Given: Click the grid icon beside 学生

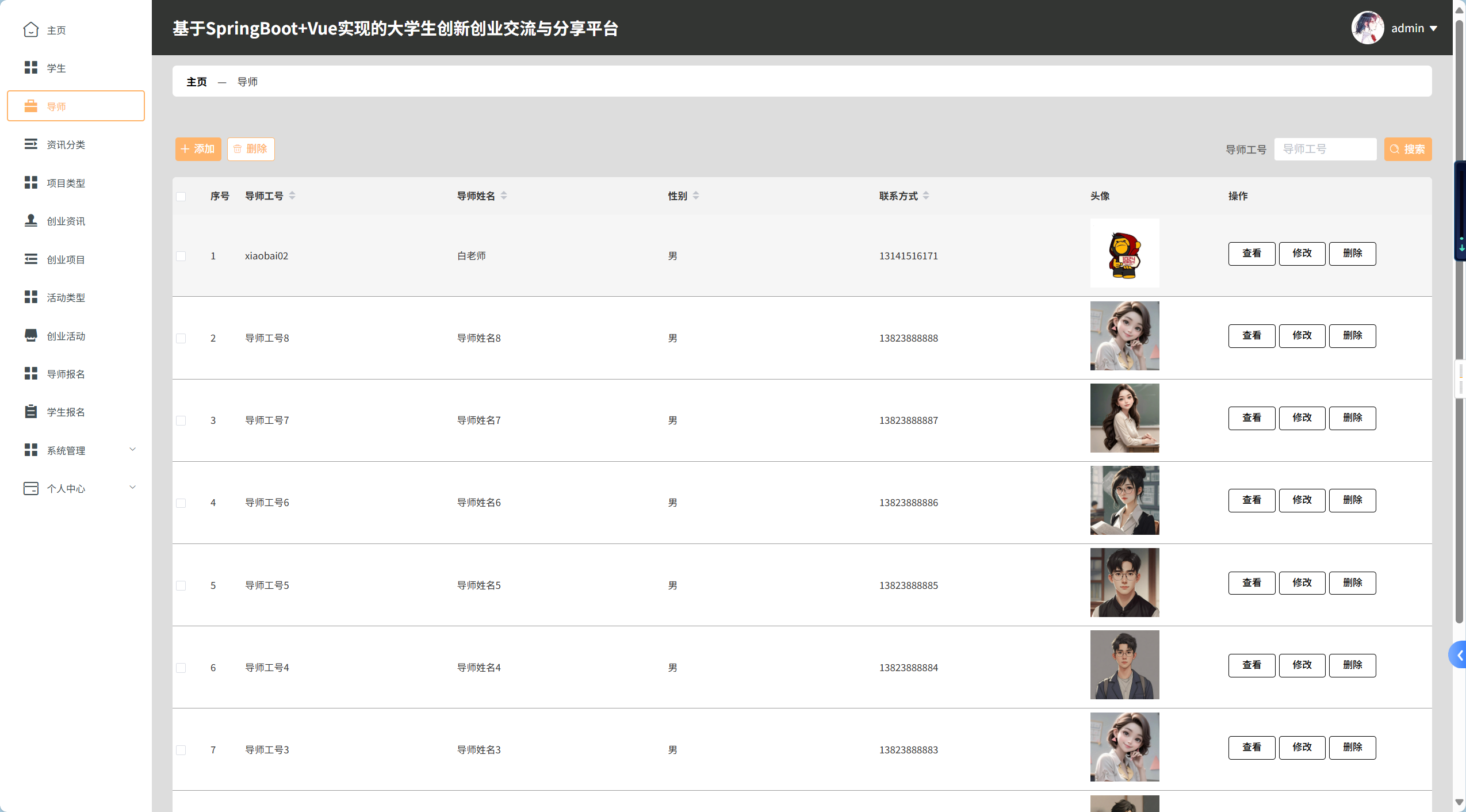Looking at the screenshot, I should pos(31,68).
